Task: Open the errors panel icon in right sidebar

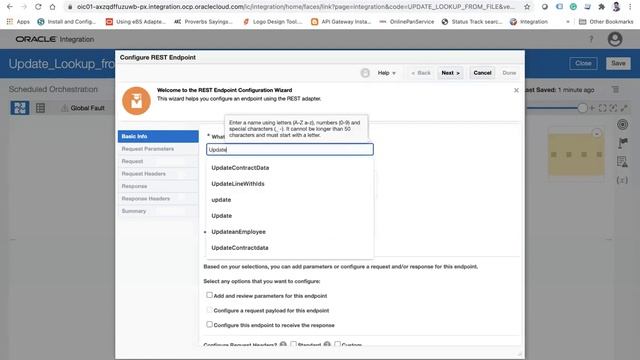Action: coord(622,162)
